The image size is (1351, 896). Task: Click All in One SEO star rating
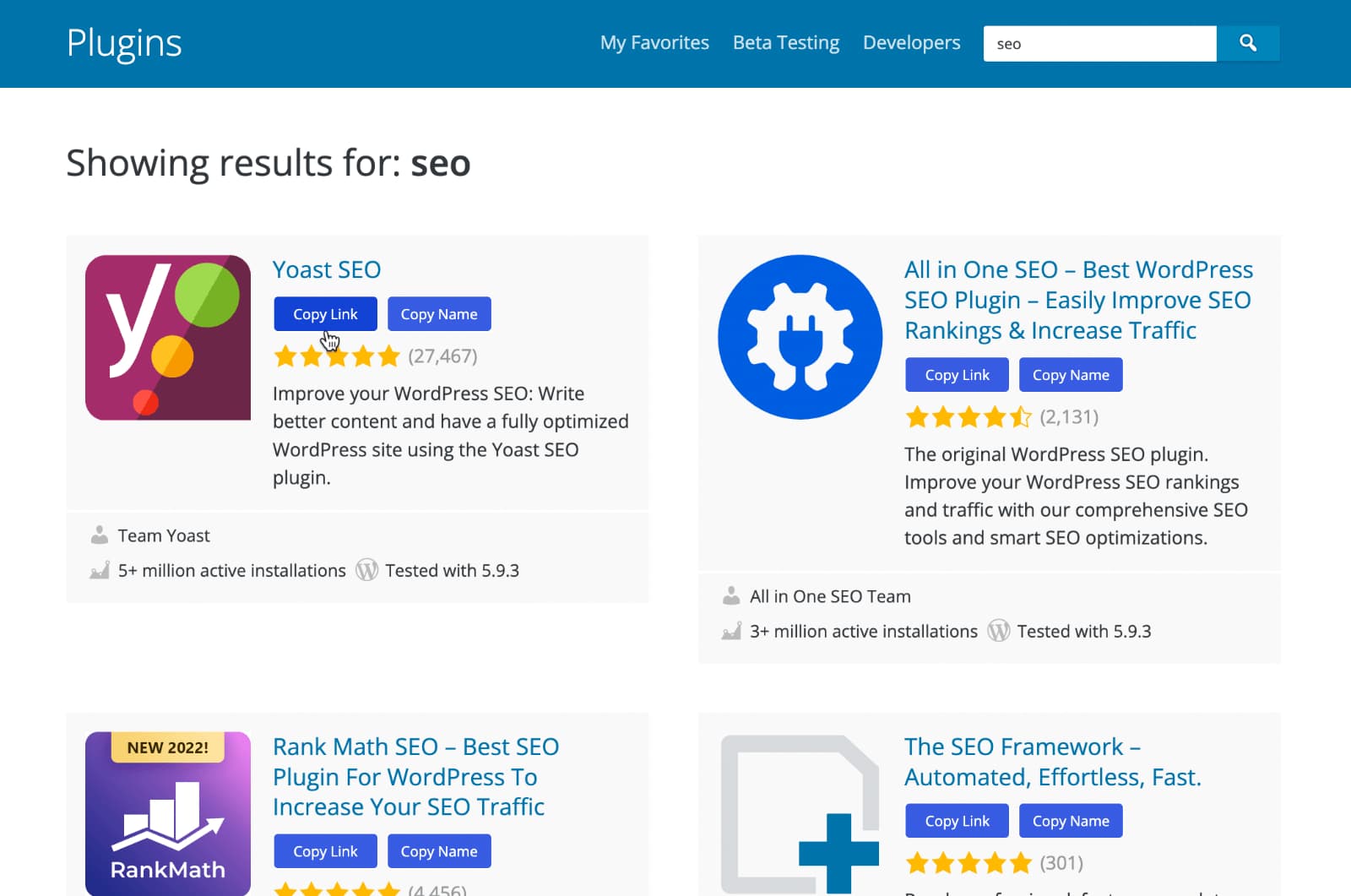(968, 417)
